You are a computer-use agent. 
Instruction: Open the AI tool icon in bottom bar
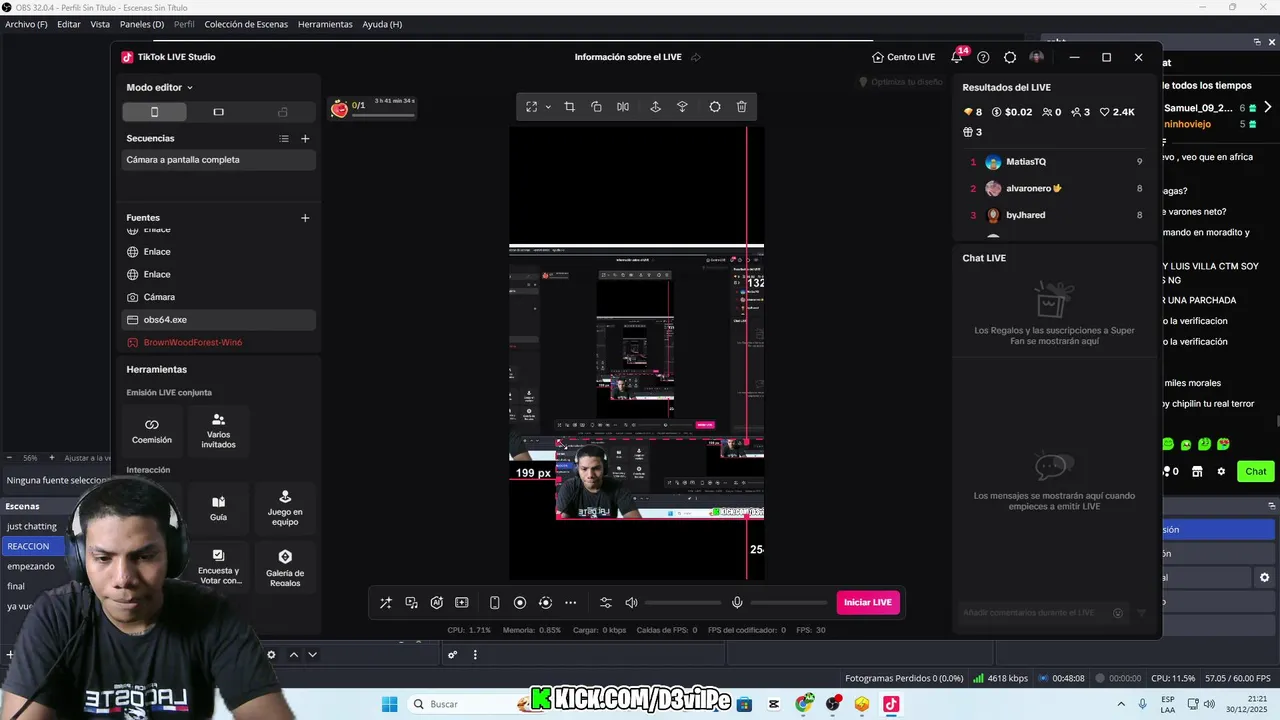tap(436, 603)
